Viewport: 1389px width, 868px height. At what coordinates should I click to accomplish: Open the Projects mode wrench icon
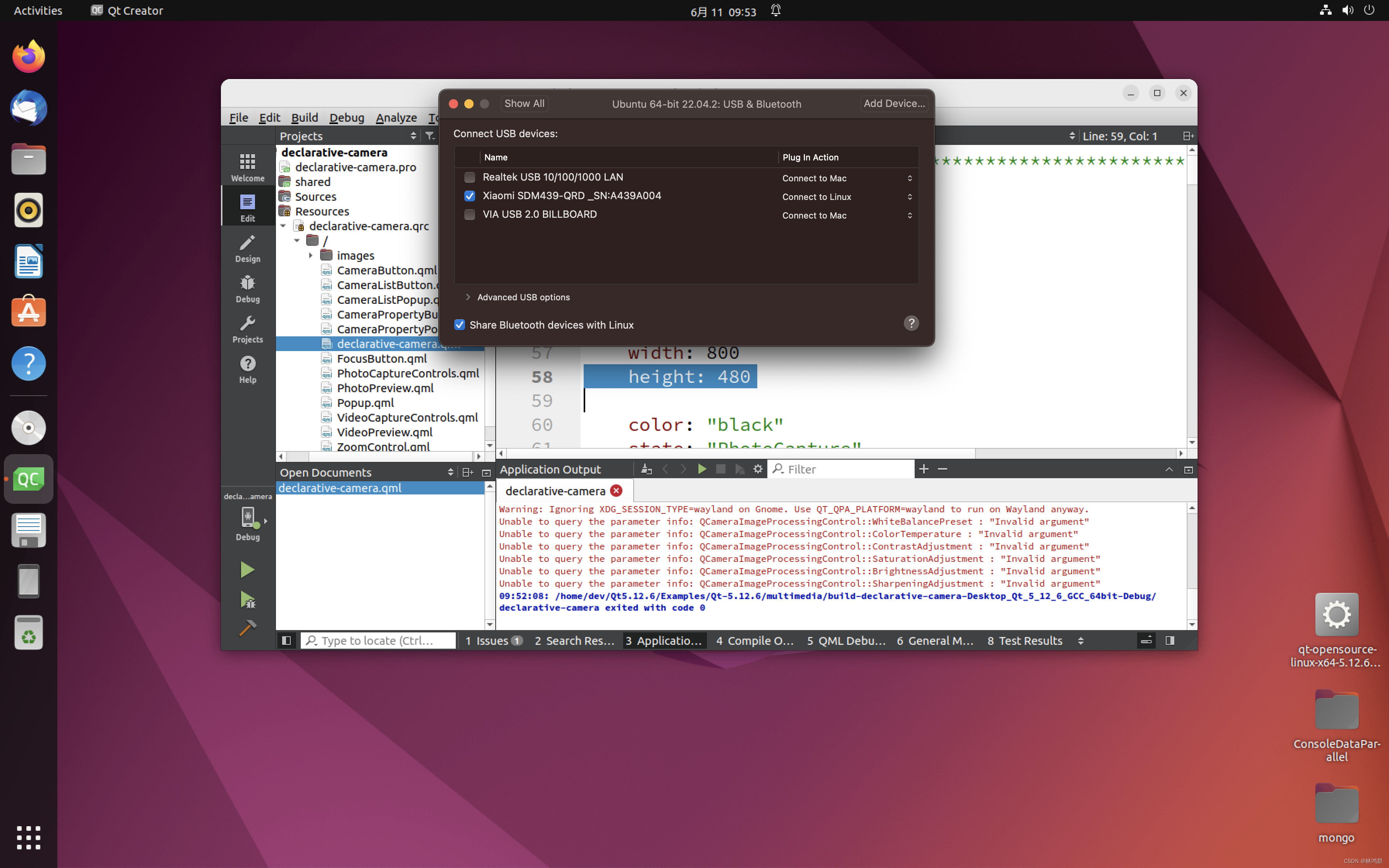click(247, 328)
